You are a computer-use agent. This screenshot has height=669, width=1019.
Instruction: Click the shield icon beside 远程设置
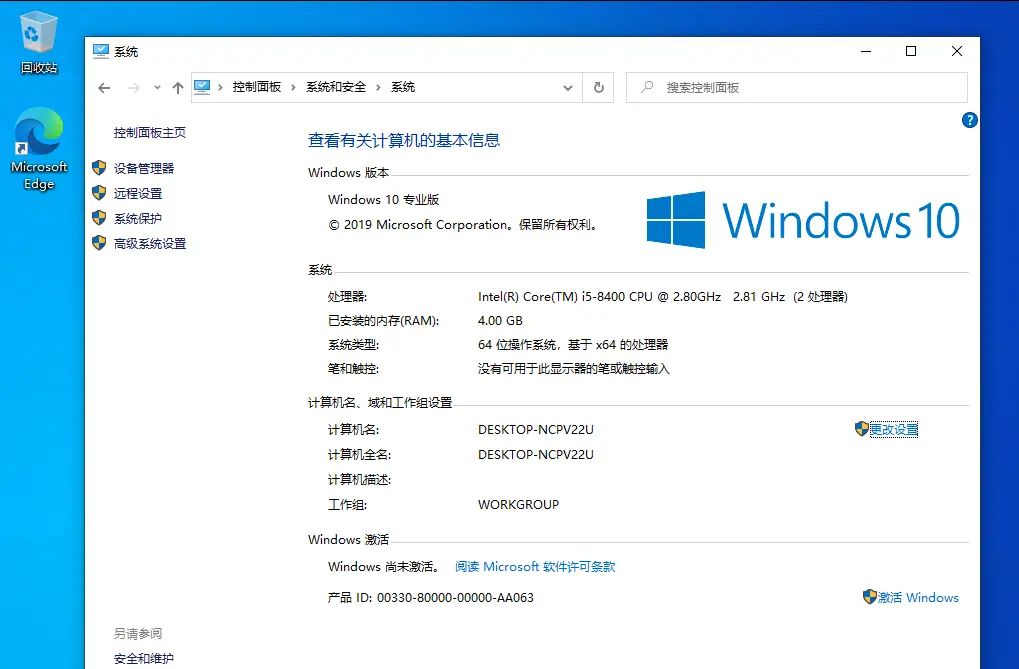tap(99, 192)
